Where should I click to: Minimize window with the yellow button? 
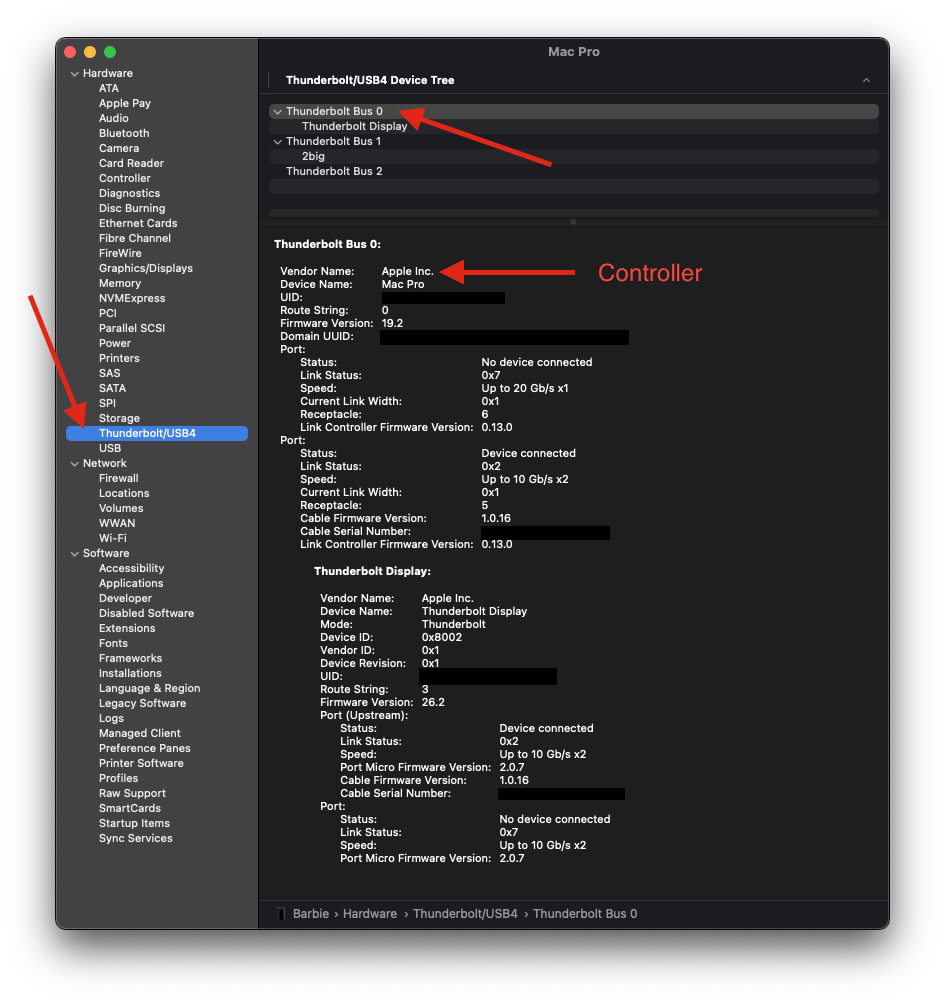[x=90, y=52]
